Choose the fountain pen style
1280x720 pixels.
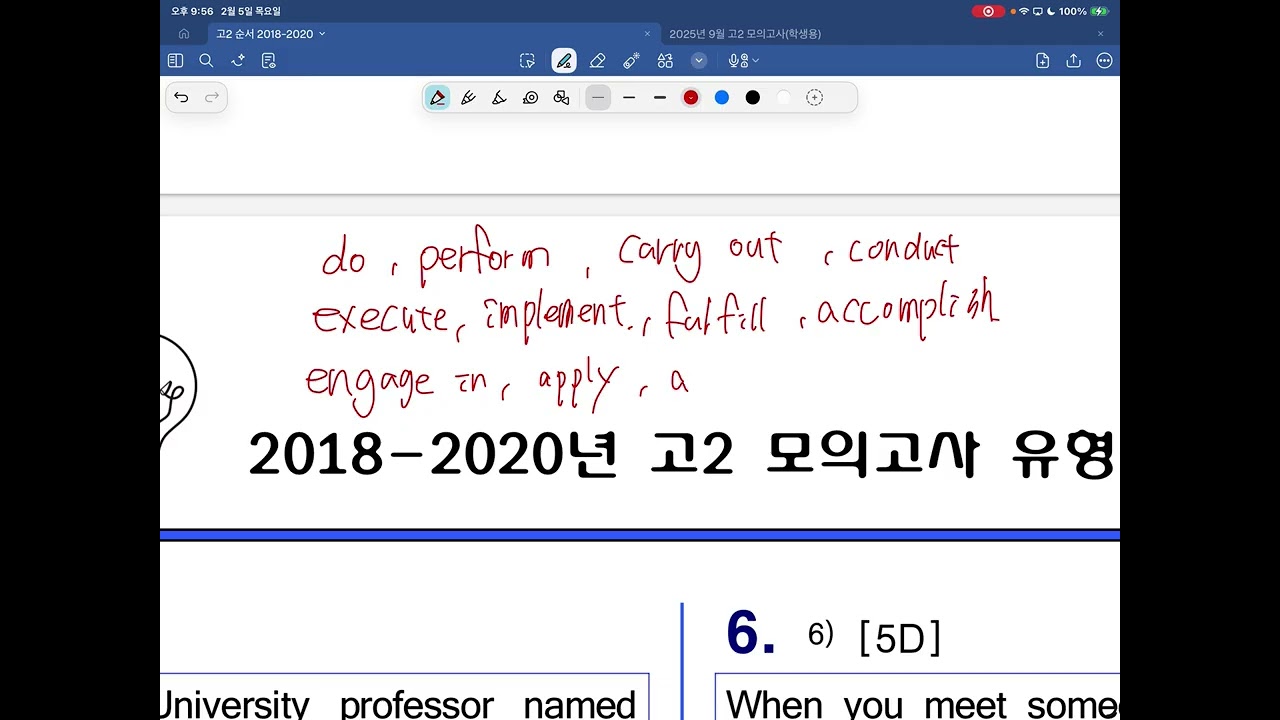[468, 97]
